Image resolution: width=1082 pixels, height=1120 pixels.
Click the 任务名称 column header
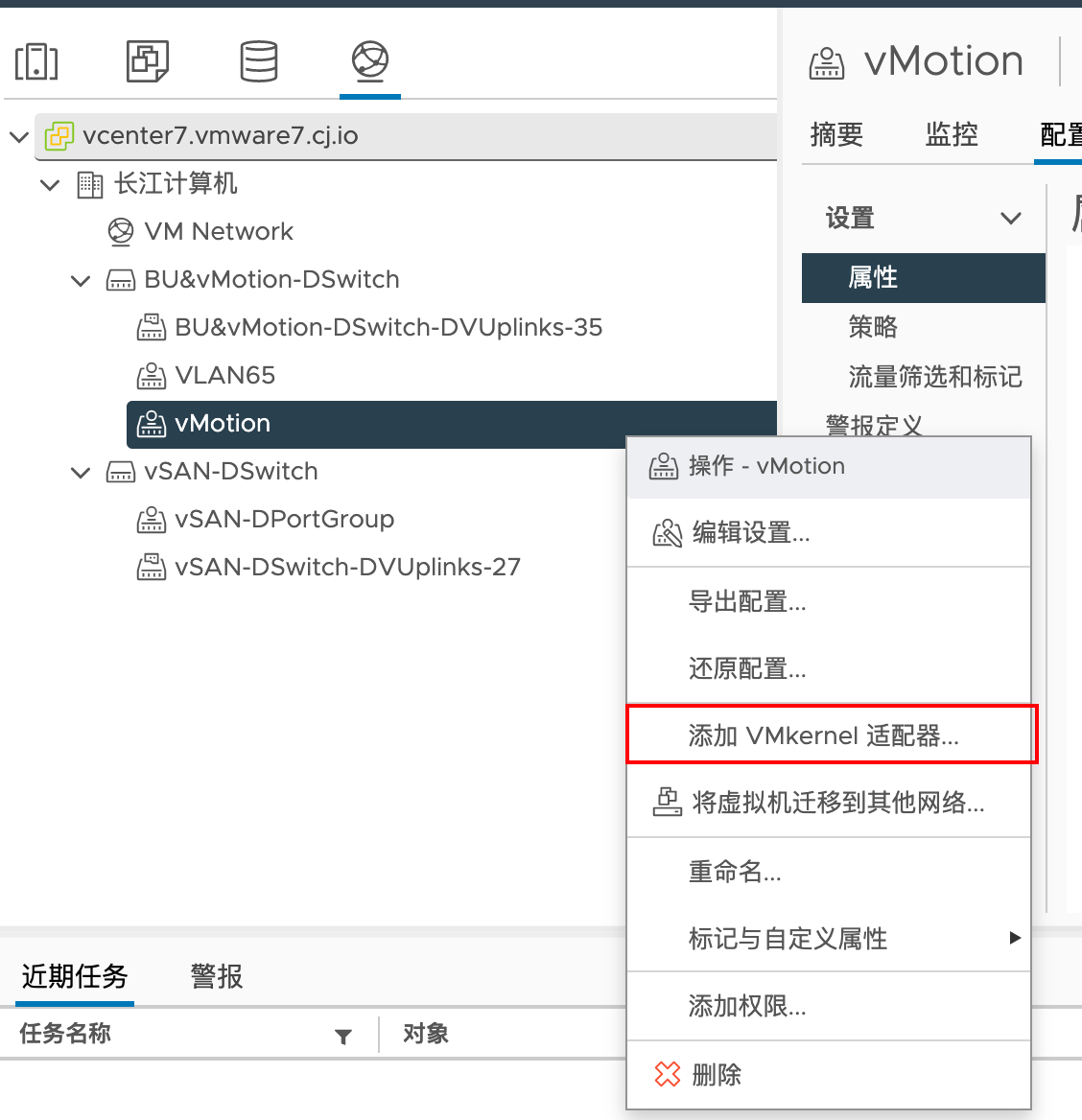coord(65,1034)
